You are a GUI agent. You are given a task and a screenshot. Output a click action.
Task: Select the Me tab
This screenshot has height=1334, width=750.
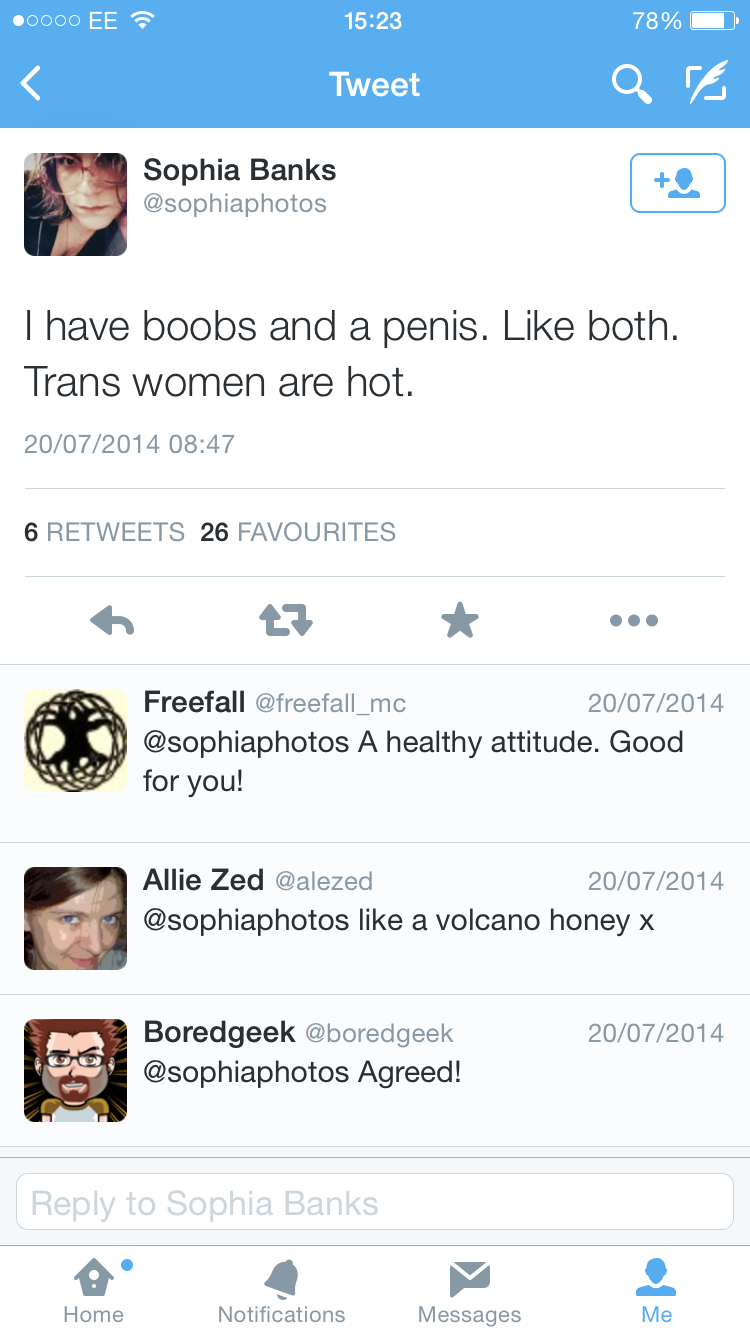(657, 1291)
